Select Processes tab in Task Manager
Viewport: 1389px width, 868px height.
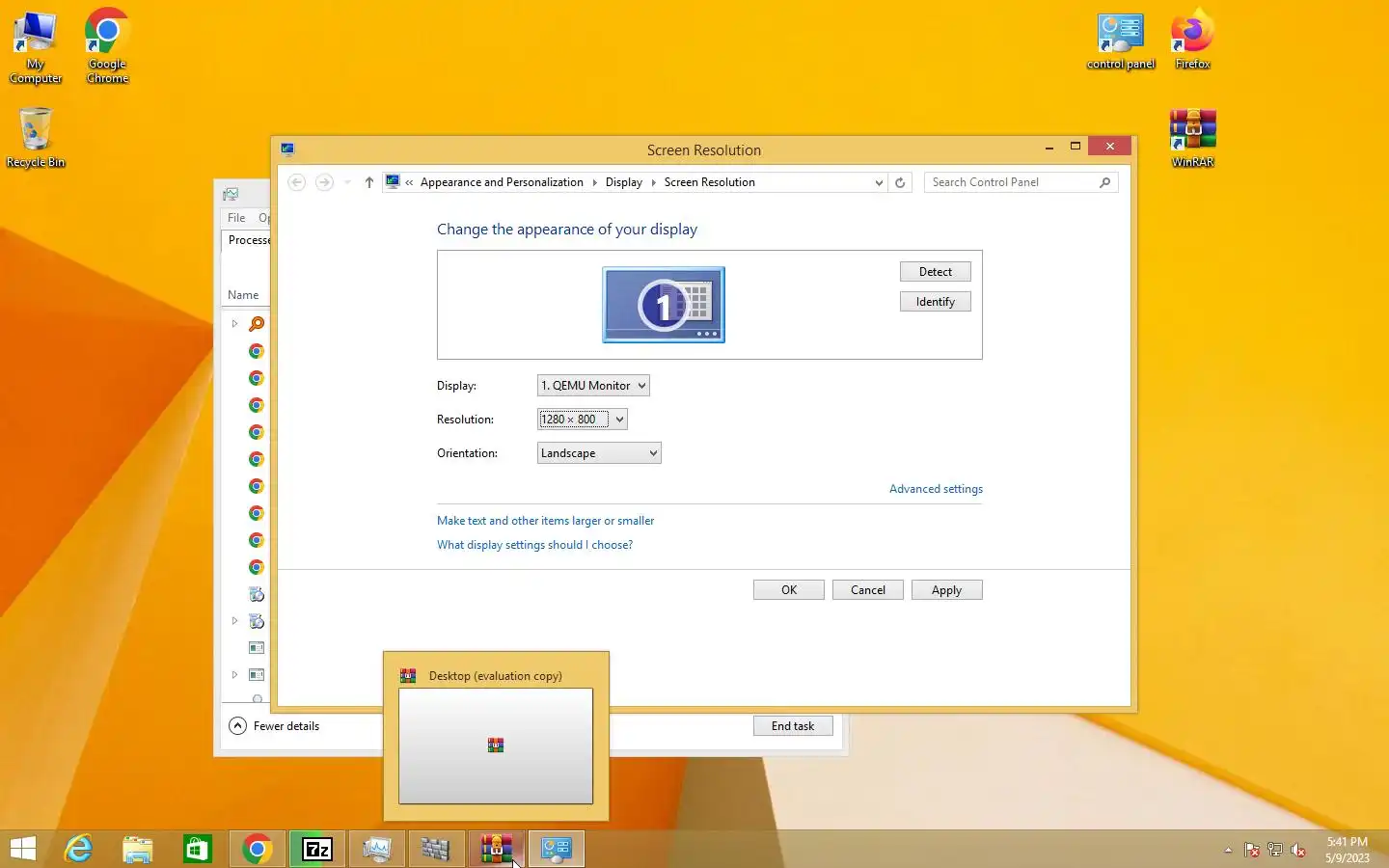247,240
